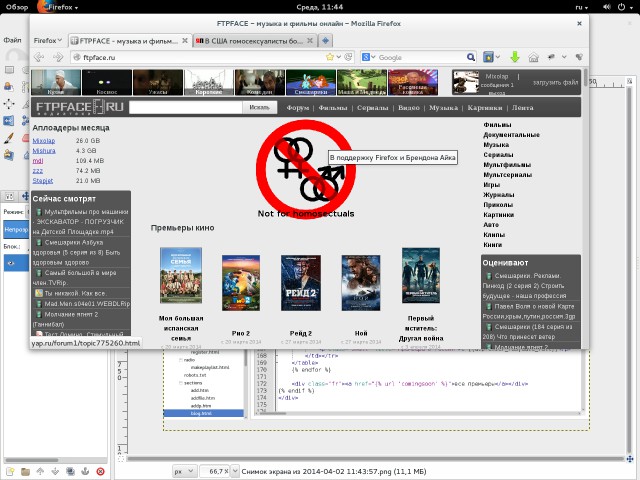Open Рейд 2 movie poster
640x480 pixels.
[x=301, y=283]
